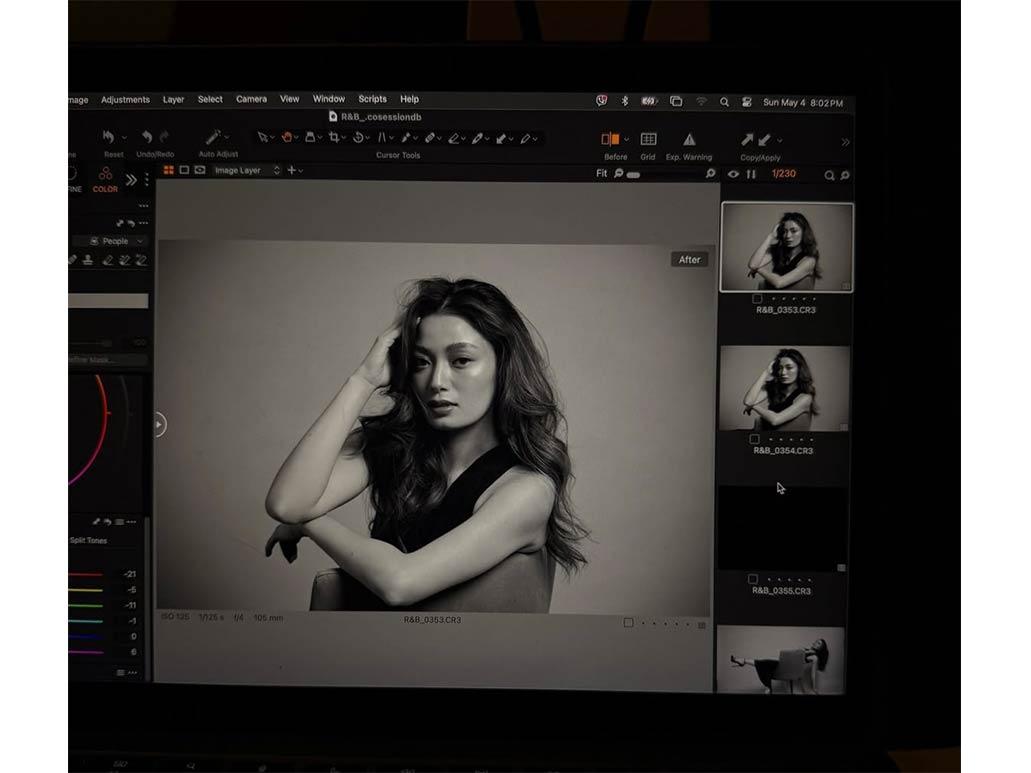This screenshot has height=773, width=1031.
Task: Open the Camera menu
Action: click(x=251, y=100)
